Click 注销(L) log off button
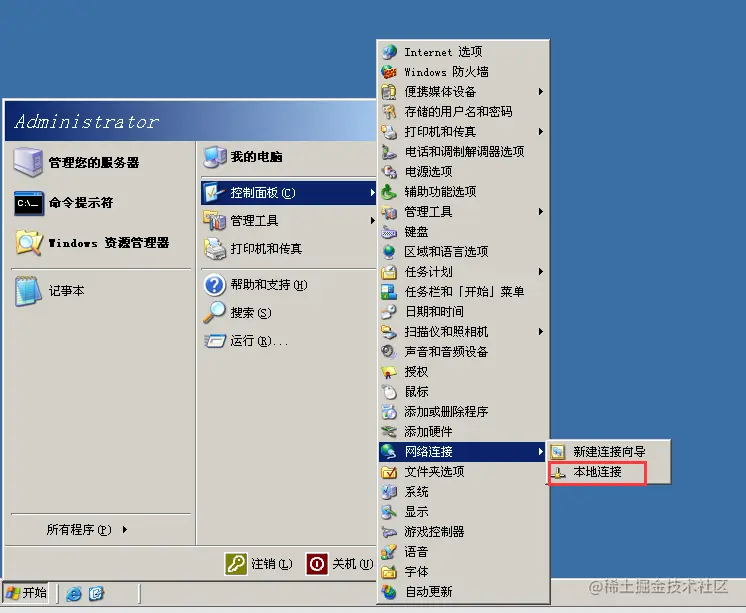746x613 pixels. [x=259, y=564]
